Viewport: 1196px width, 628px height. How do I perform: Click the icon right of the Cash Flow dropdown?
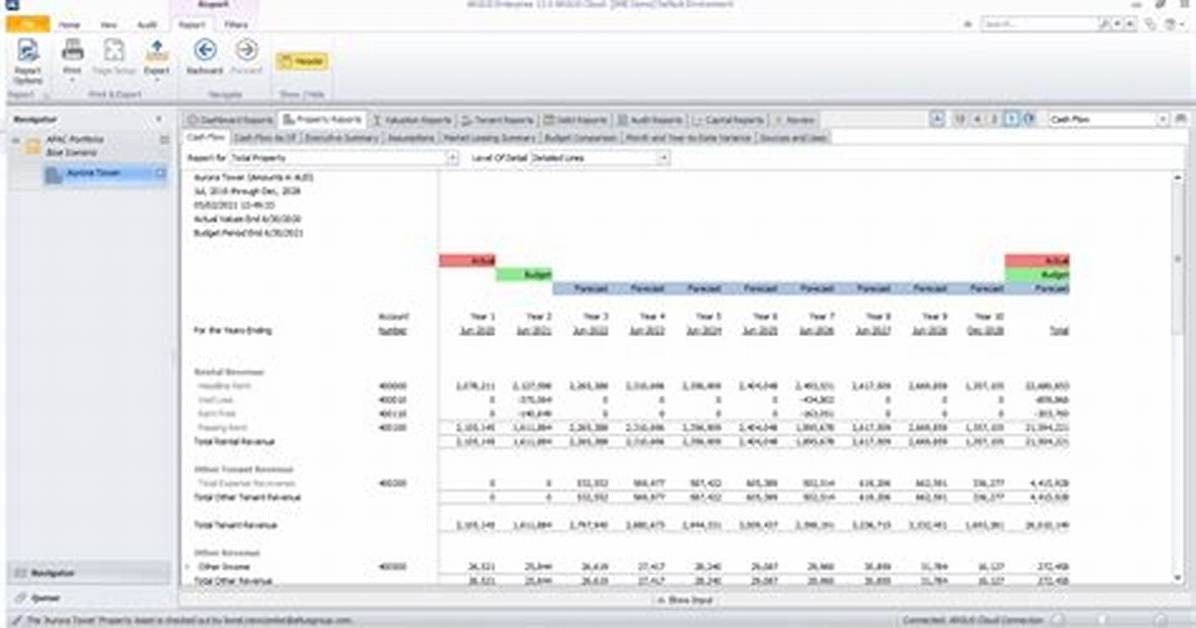coord(1181,120)
